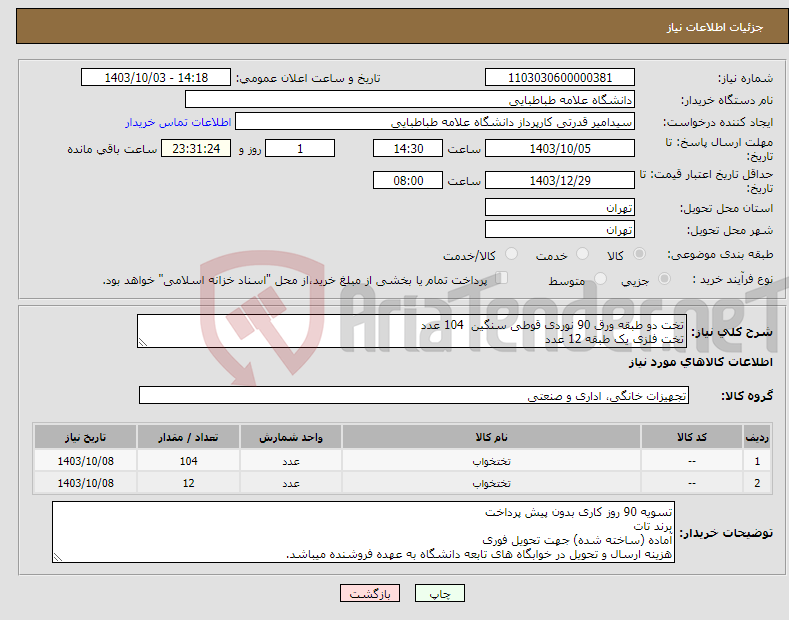Click تختخواب in row 1
Viewport: 789px width, 620px height.
491,461
